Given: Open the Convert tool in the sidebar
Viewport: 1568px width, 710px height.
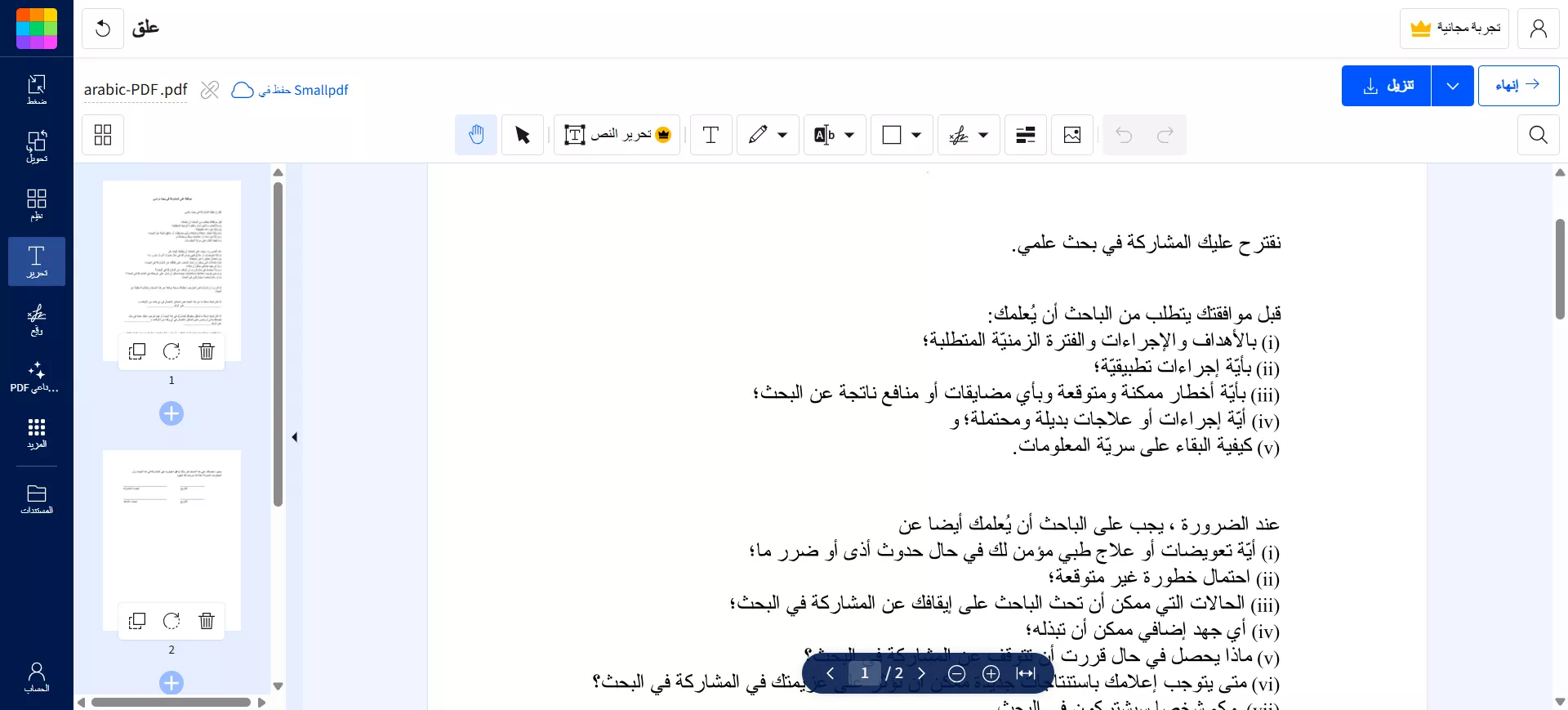Looking at the screenshot, I should point(37,147).
